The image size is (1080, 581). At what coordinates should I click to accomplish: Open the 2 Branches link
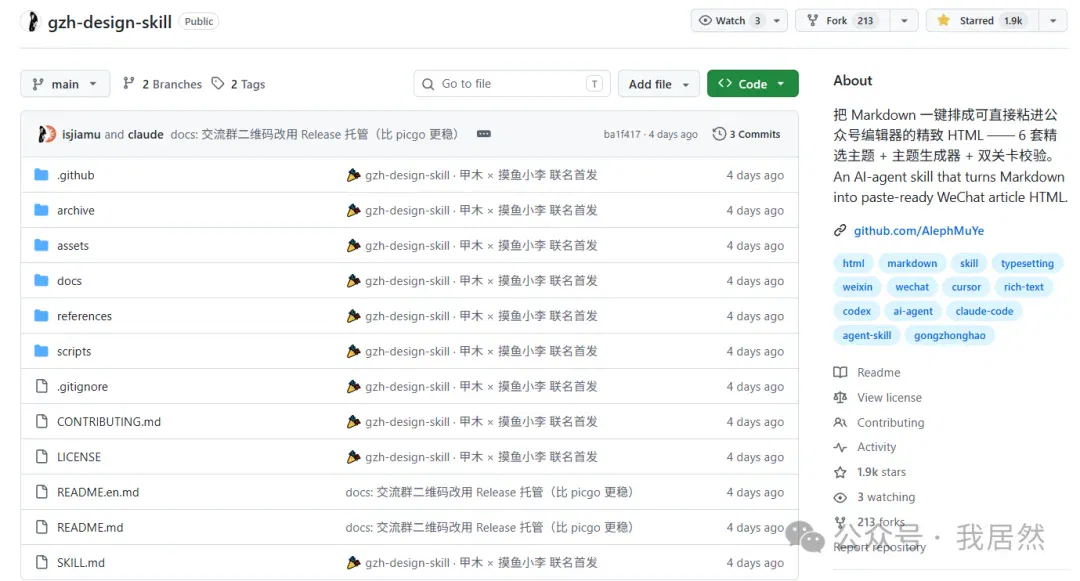pyautogui.click(x=163, y=84)
